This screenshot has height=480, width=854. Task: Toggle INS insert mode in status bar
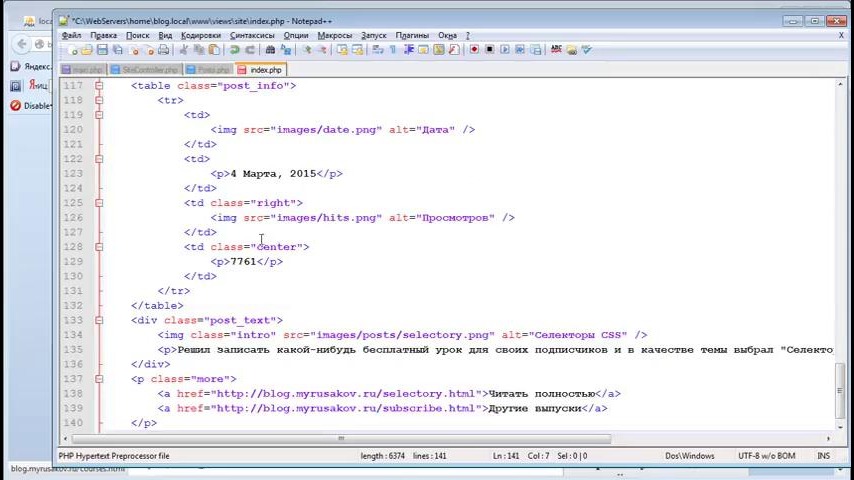[x=823, y=456]
